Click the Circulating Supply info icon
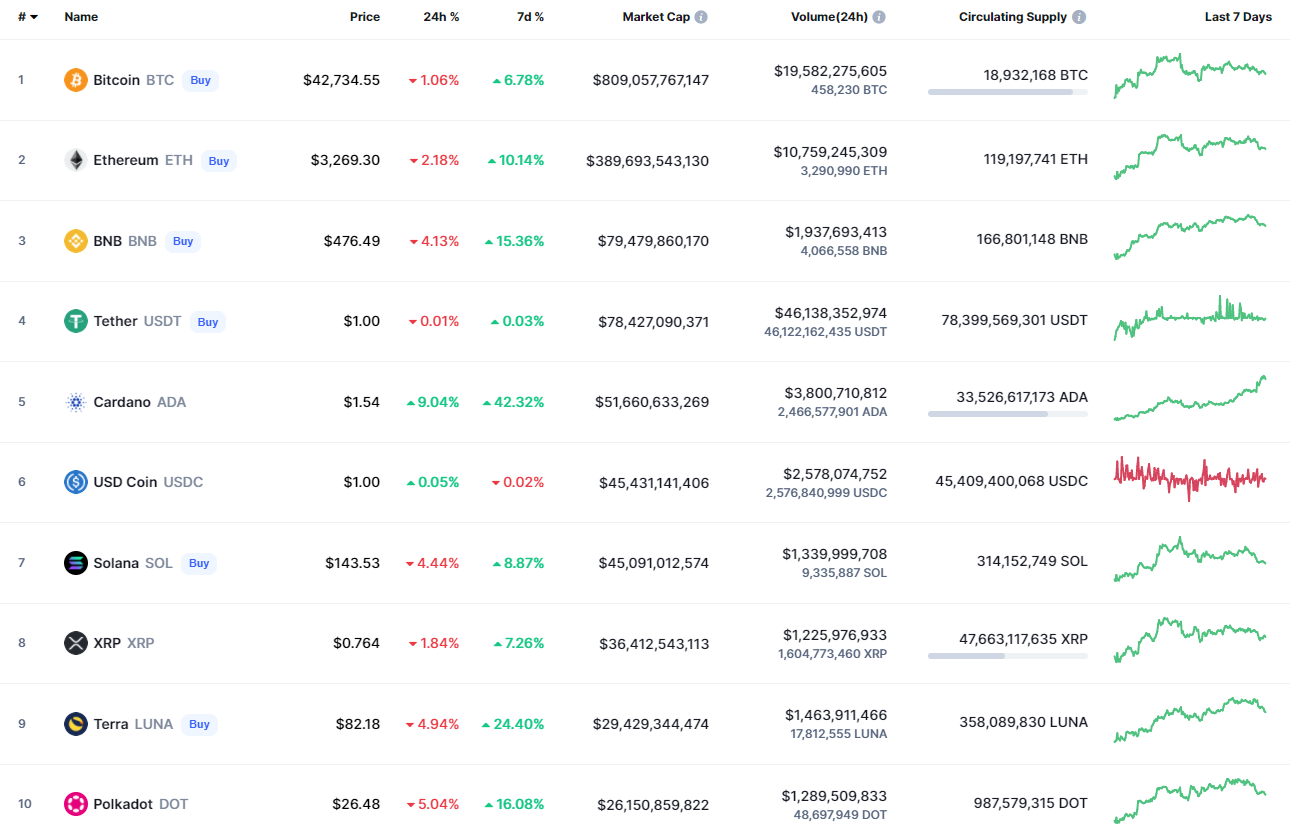 pos(1079,17)
